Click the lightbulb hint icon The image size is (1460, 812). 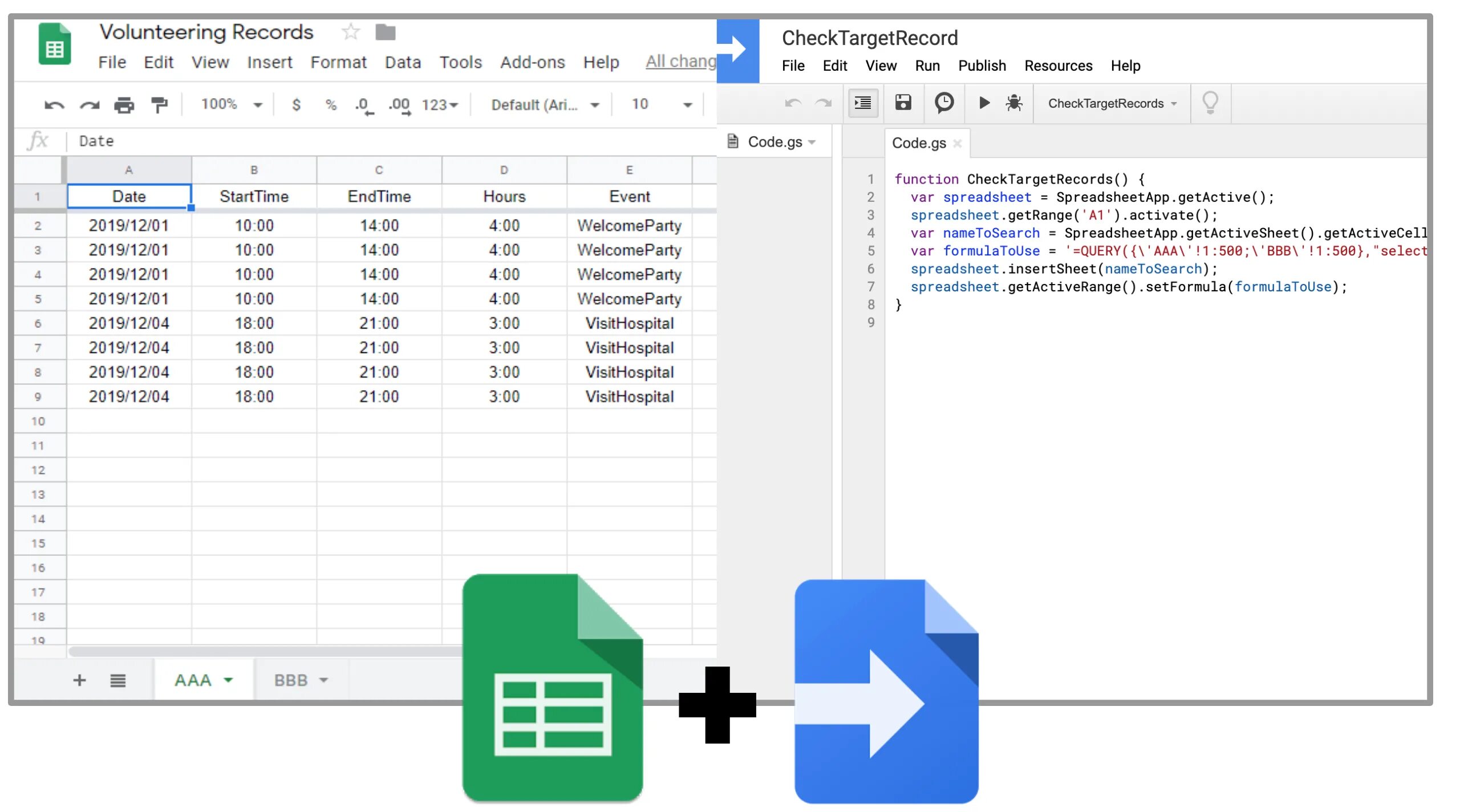(1210, 103)
